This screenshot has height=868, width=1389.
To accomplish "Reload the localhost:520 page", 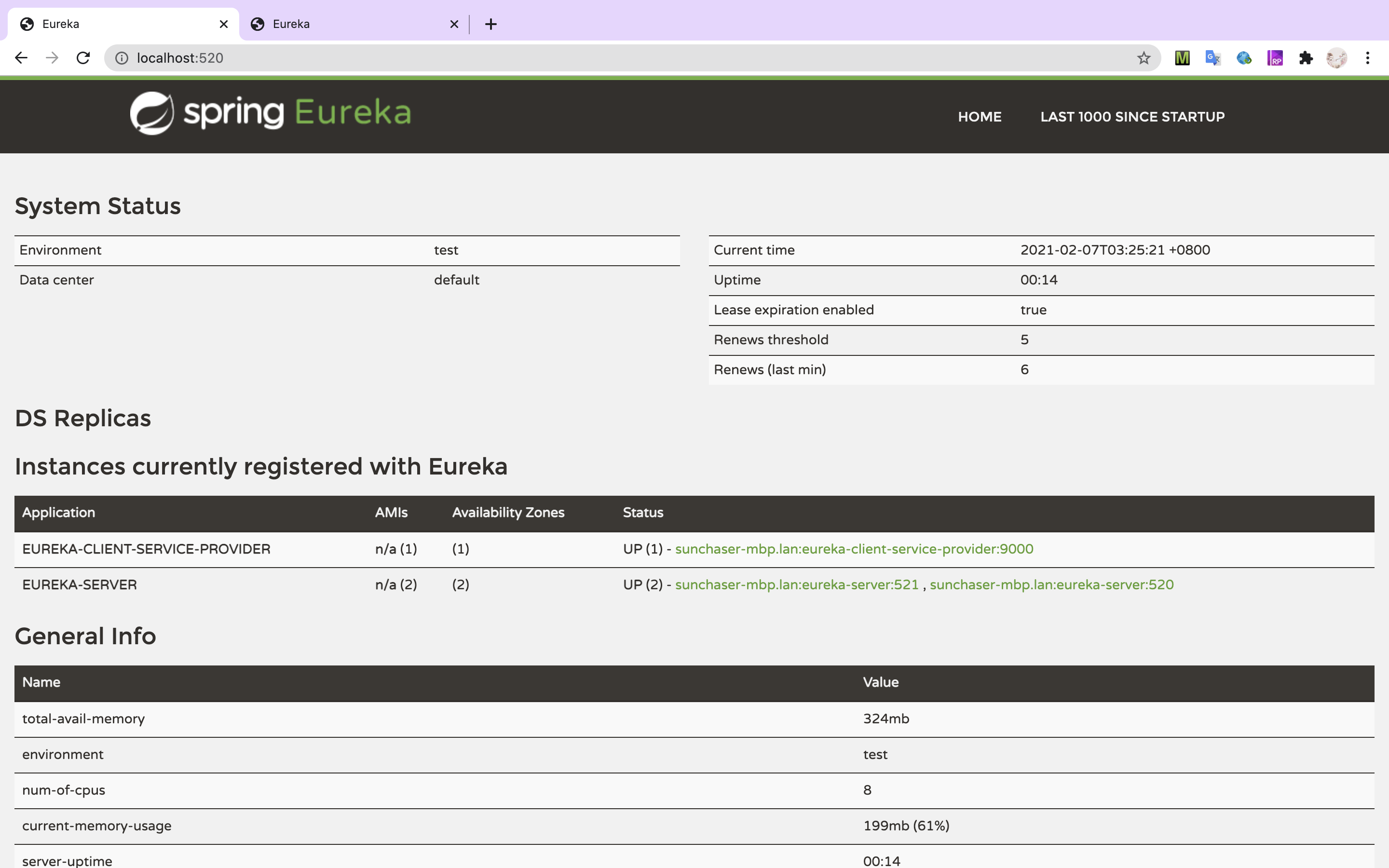I will click(x=83, y=58).
